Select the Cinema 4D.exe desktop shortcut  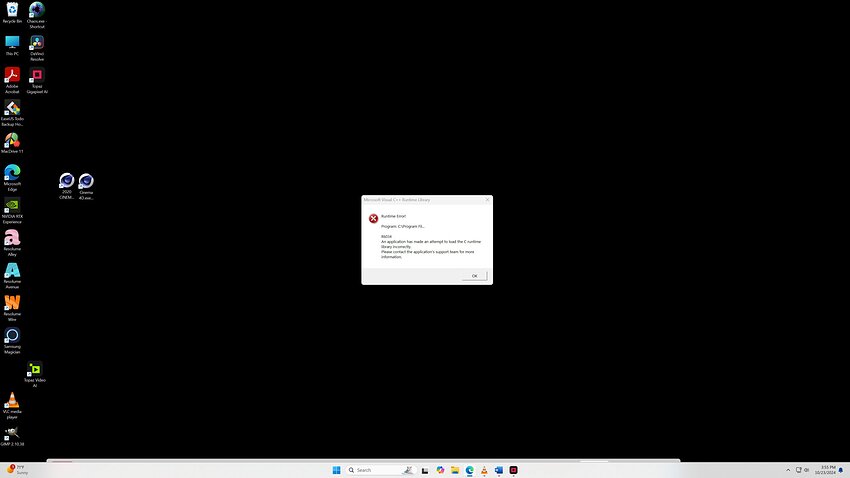(x=86, y=186)
